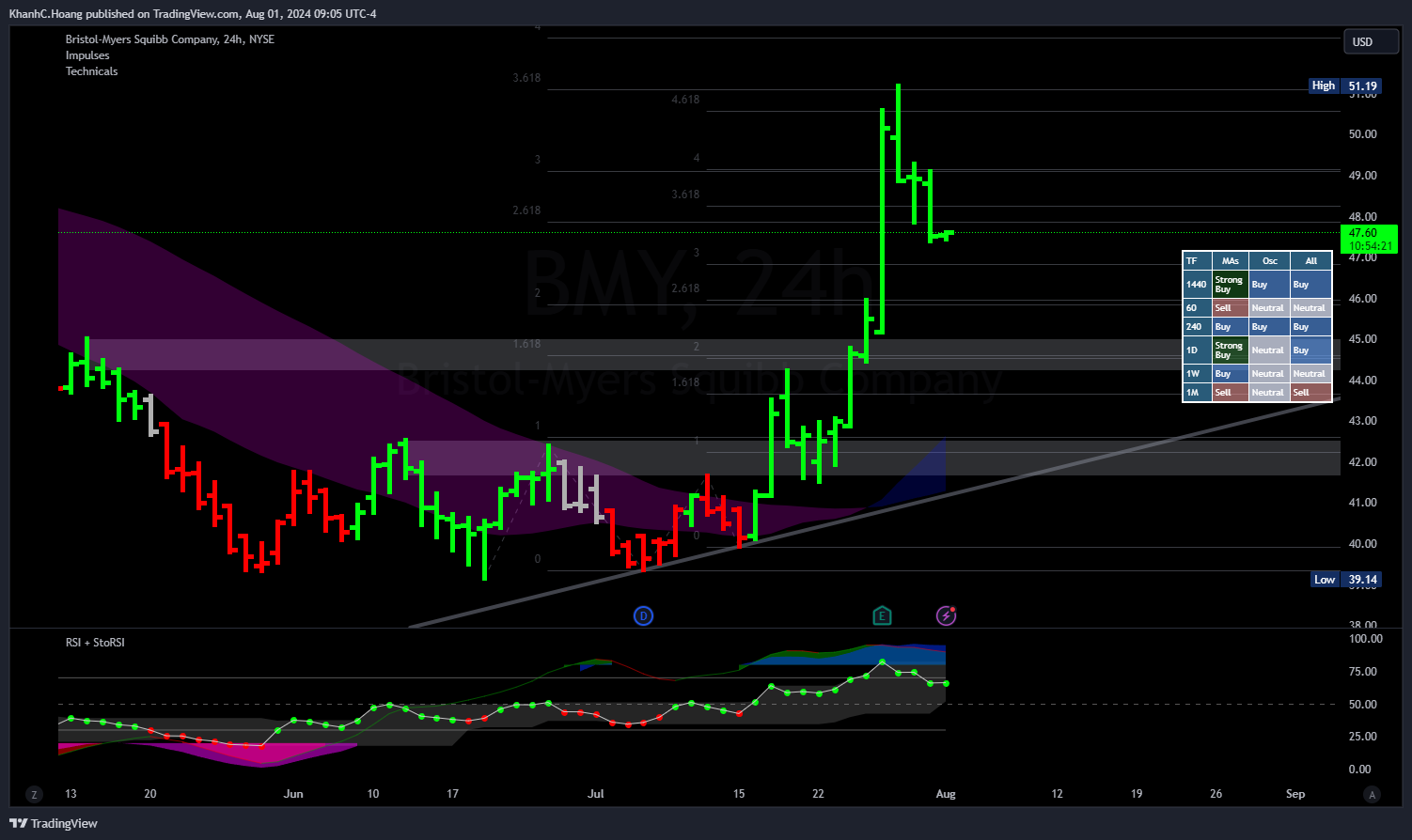
Task: Click the 4.618 Fibonacci level label
Action: click(685, 100)
